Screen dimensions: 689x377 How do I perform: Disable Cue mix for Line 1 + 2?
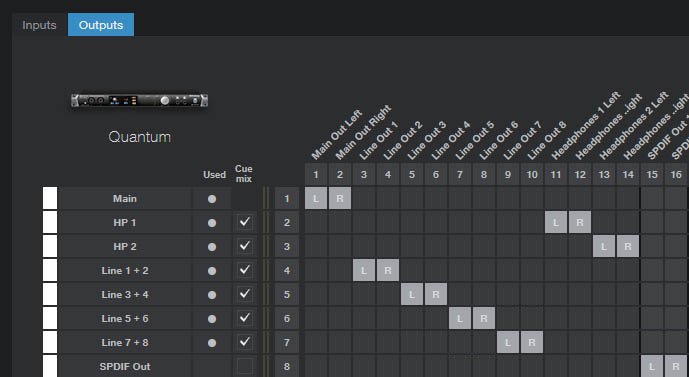tap(245, 270)
